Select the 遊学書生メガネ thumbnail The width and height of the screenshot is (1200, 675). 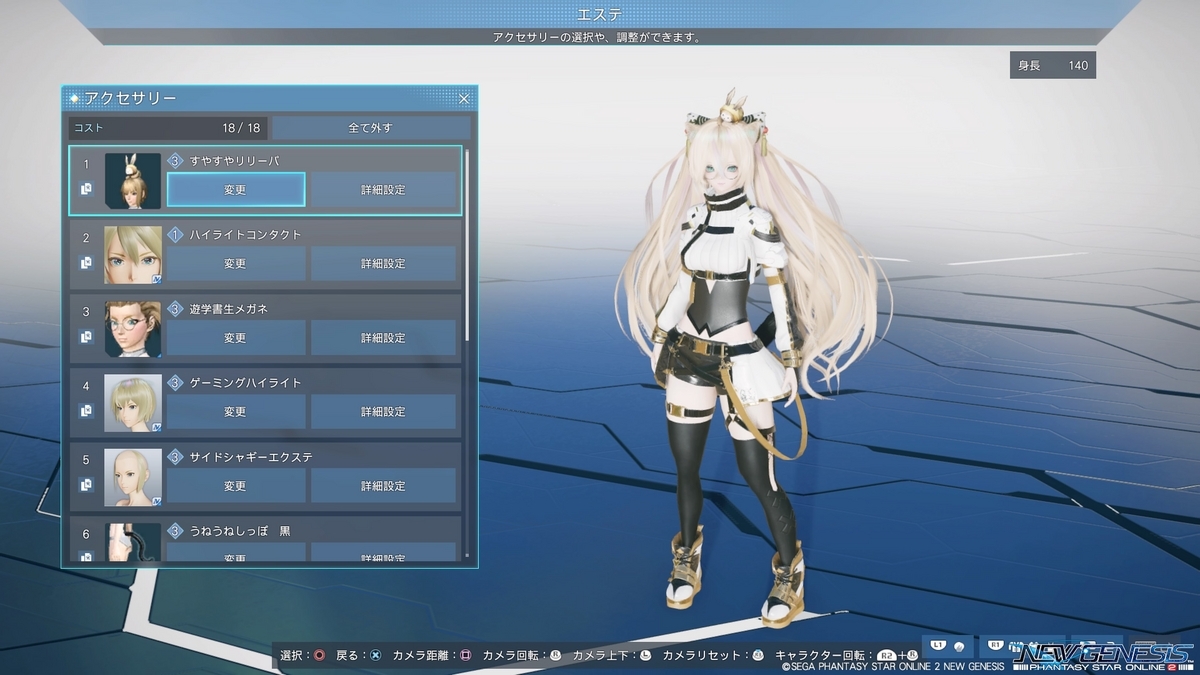pos(132,329)
